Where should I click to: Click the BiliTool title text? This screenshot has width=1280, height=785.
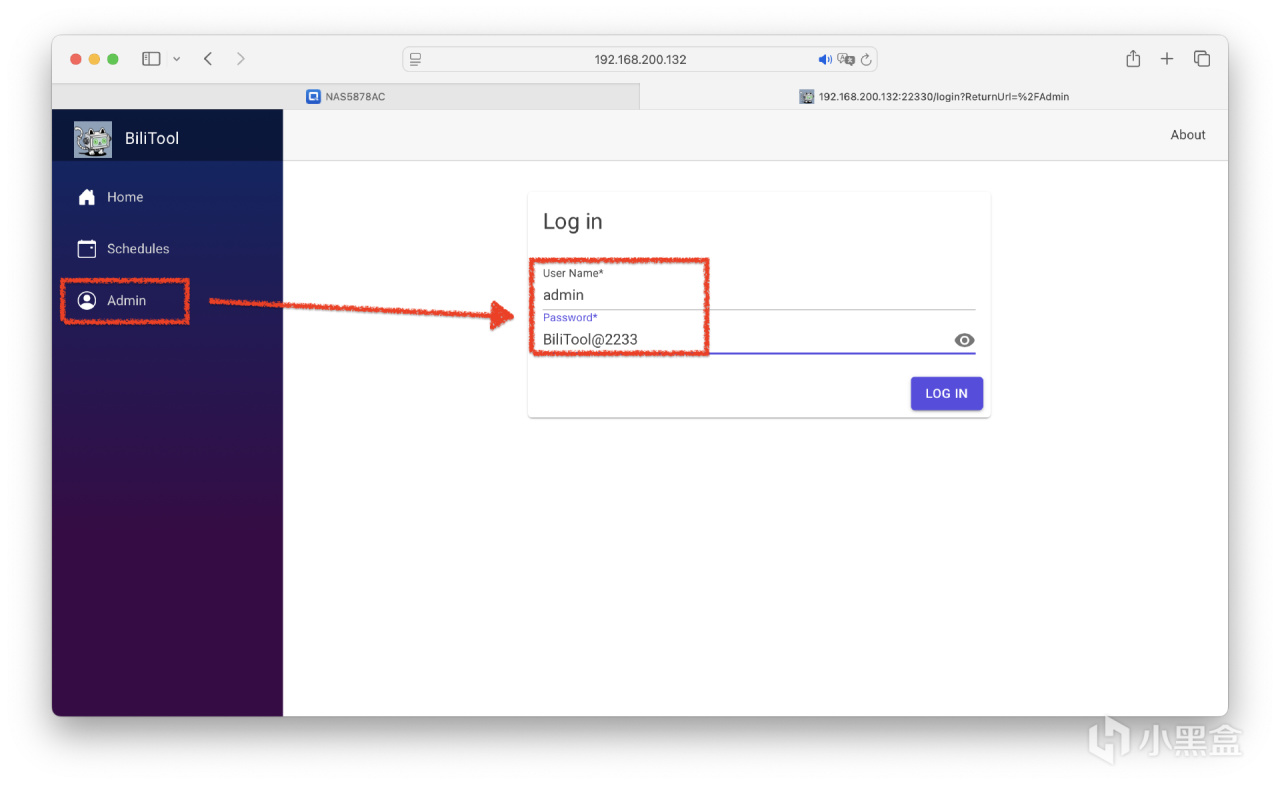pos(152,139)
